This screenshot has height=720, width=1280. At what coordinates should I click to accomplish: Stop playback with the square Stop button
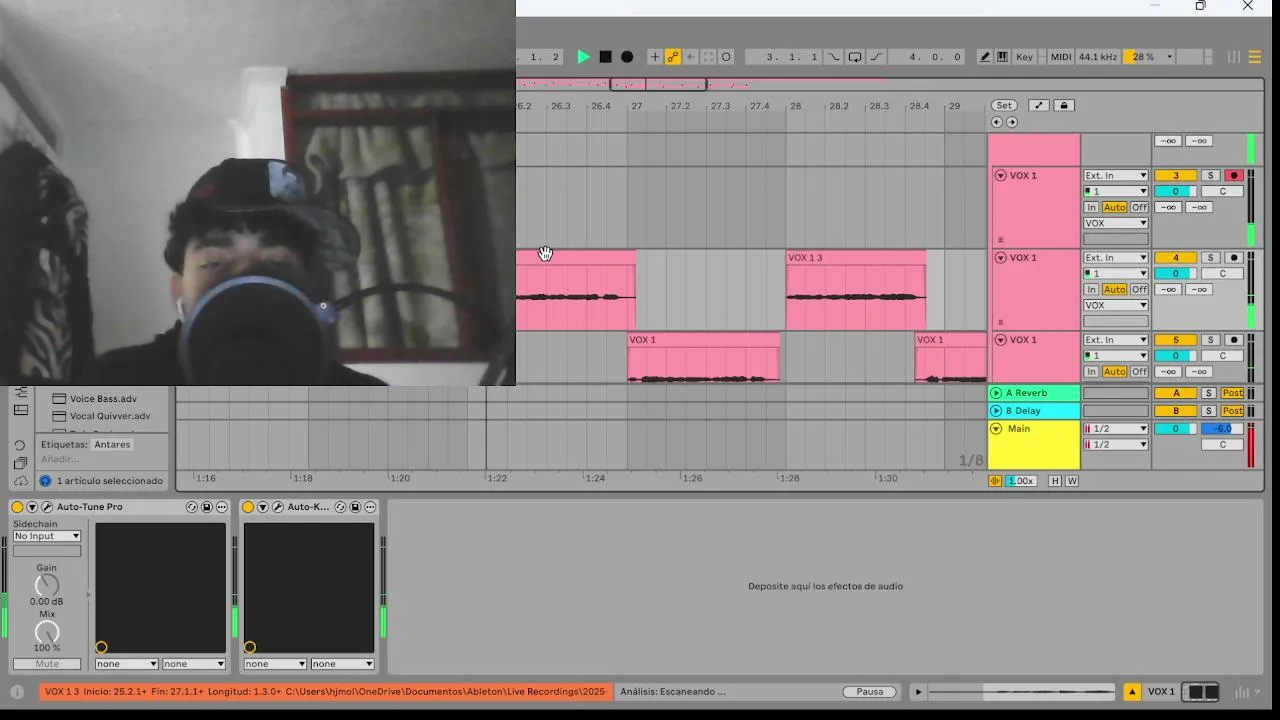pyautogui.click(x=605, y=57)
